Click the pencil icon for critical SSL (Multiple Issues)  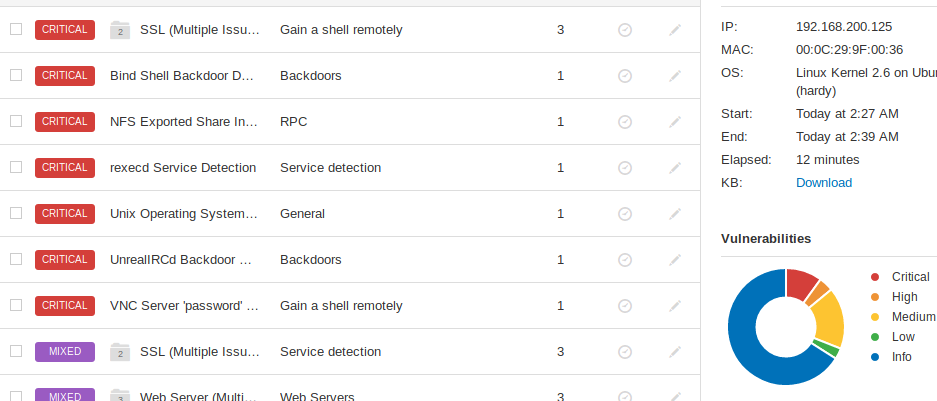click(675, 30)
